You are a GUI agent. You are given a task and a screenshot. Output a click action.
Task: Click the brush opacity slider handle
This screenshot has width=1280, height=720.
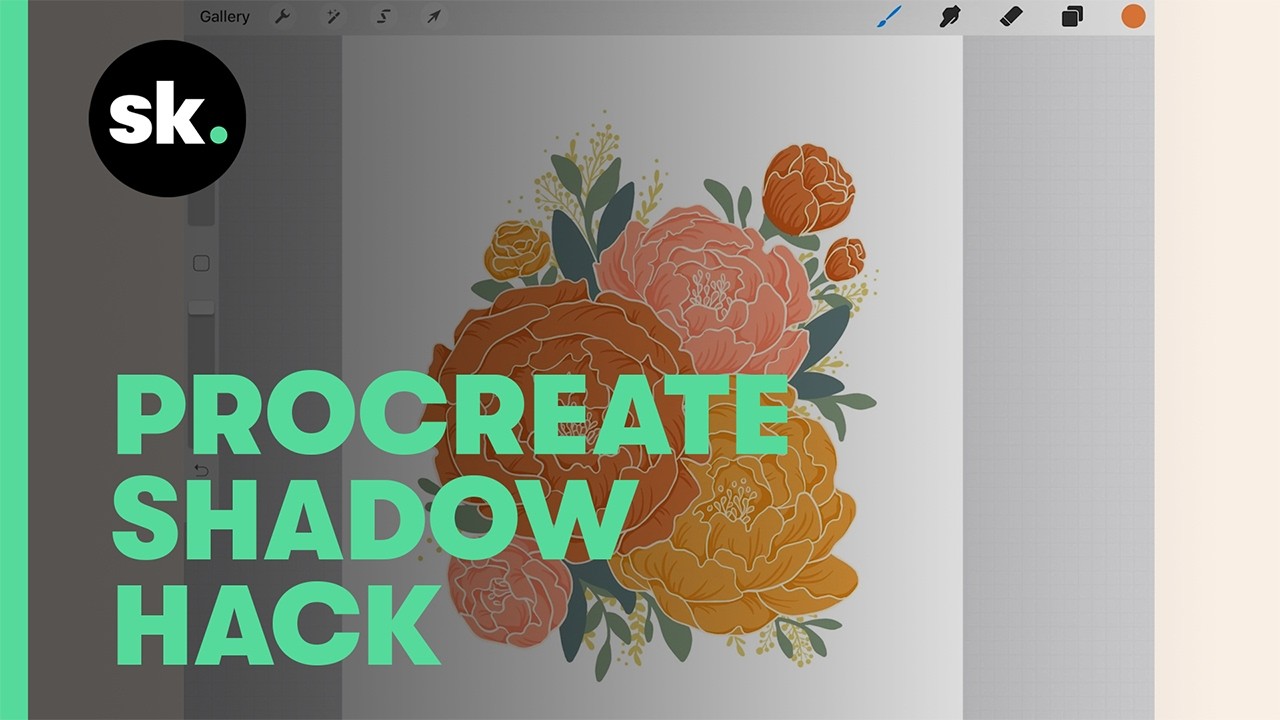coord(201,308)
